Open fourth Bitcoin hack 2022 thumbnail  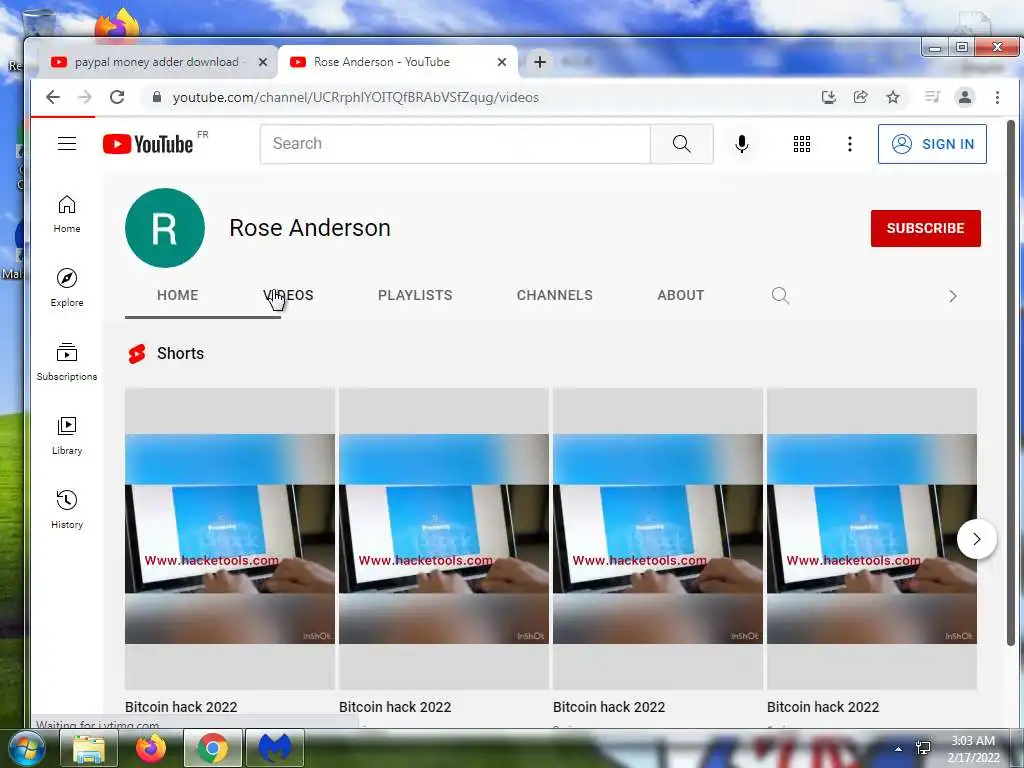pos(872,539)
